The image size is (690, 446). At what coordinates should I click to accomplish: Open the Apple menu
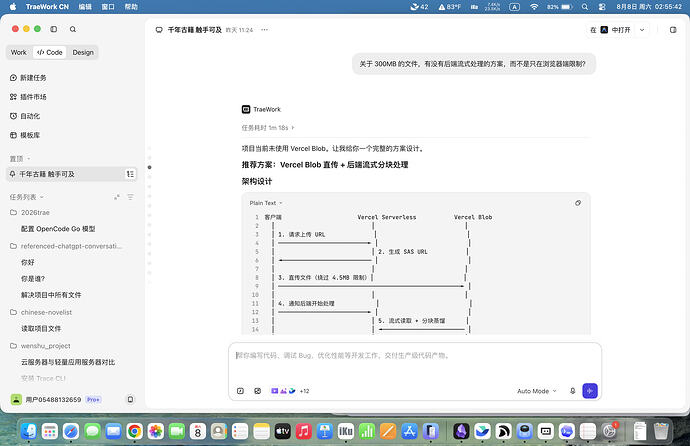[x=12, y=7]
